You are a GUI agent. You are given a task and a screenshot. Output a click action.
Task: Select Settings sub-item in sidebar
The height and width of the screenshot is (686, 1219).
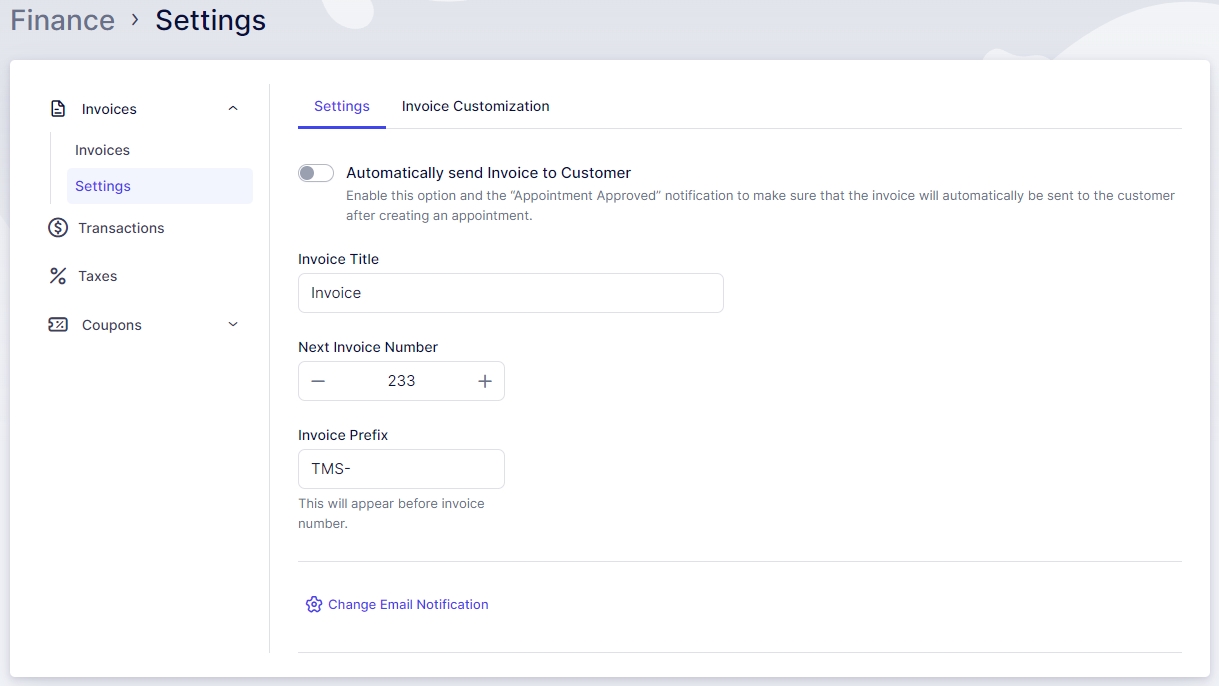click(x=103, y=186)
